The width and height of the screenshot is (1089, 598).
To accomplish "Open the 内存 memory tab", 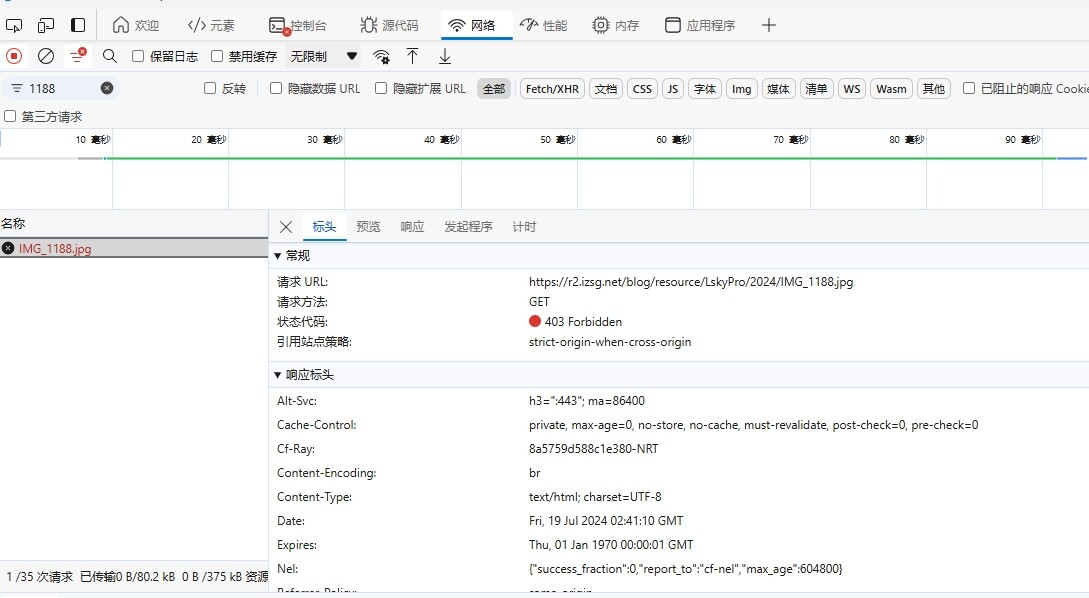I will [x=615, y=26].
